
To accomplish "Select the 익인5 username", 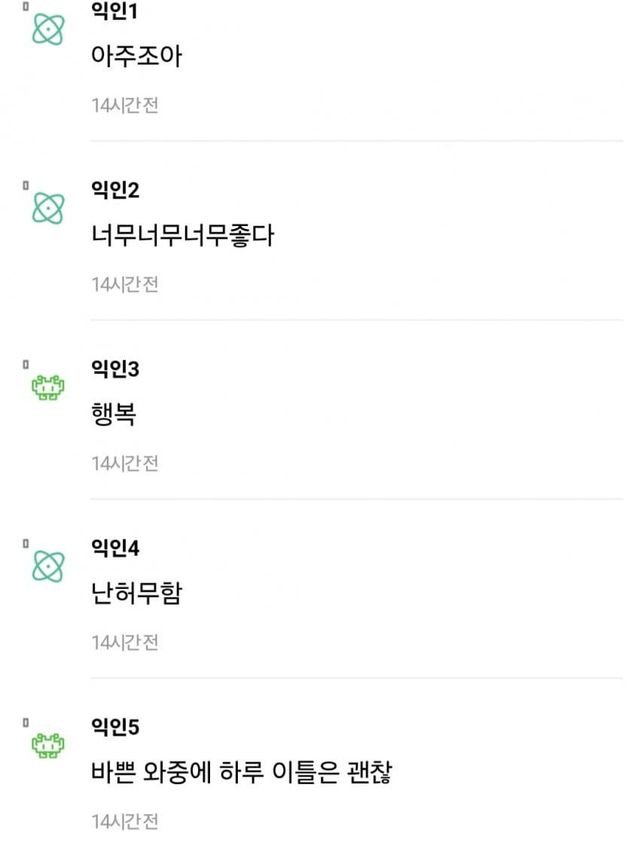I will 115,727.
